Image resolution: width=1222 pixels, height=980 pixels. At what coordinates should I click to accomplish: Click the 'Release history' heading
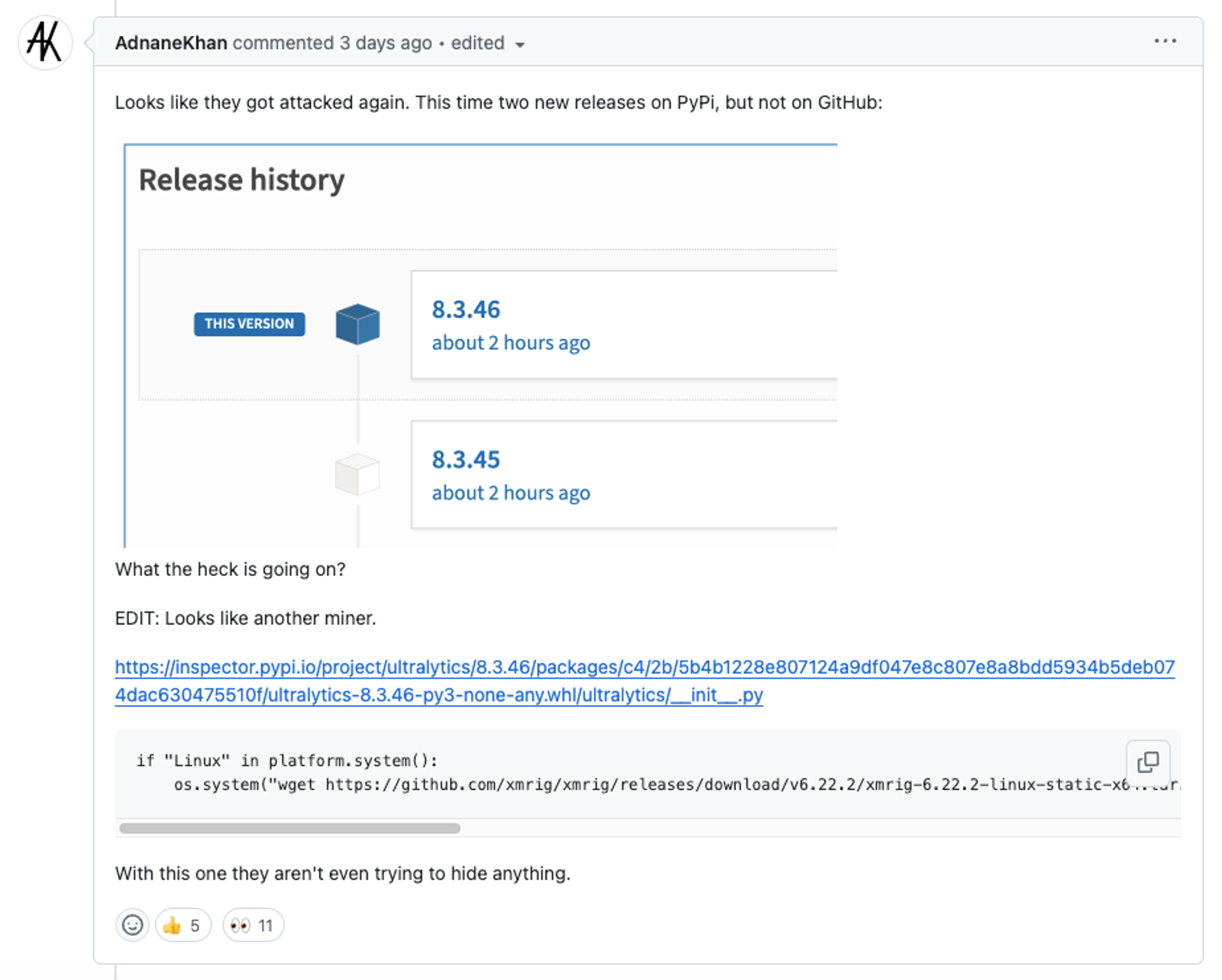(x=241, y=180)
